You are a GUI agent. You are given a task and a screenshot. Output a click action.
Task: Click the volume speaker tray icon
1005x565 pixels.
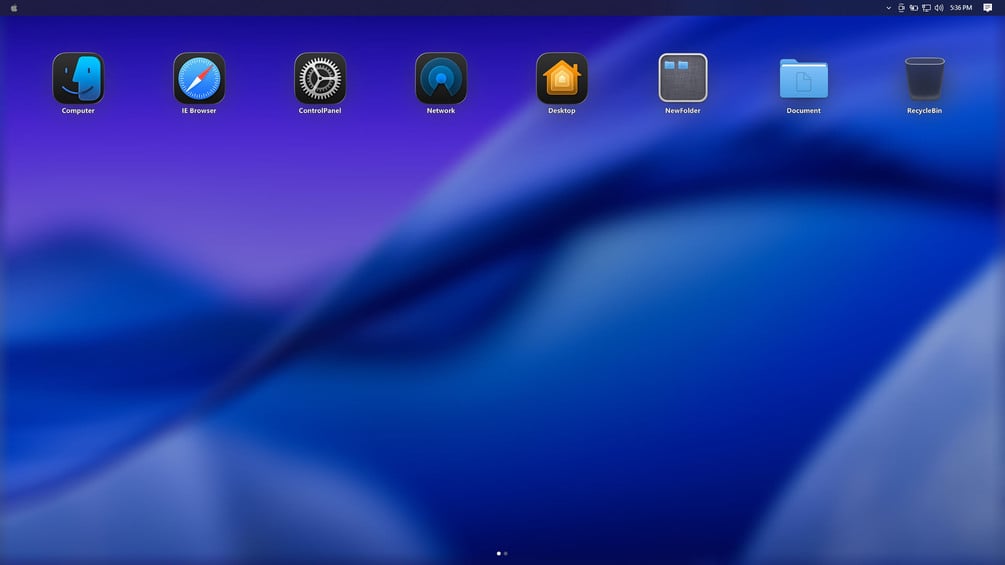coord(939,8)
